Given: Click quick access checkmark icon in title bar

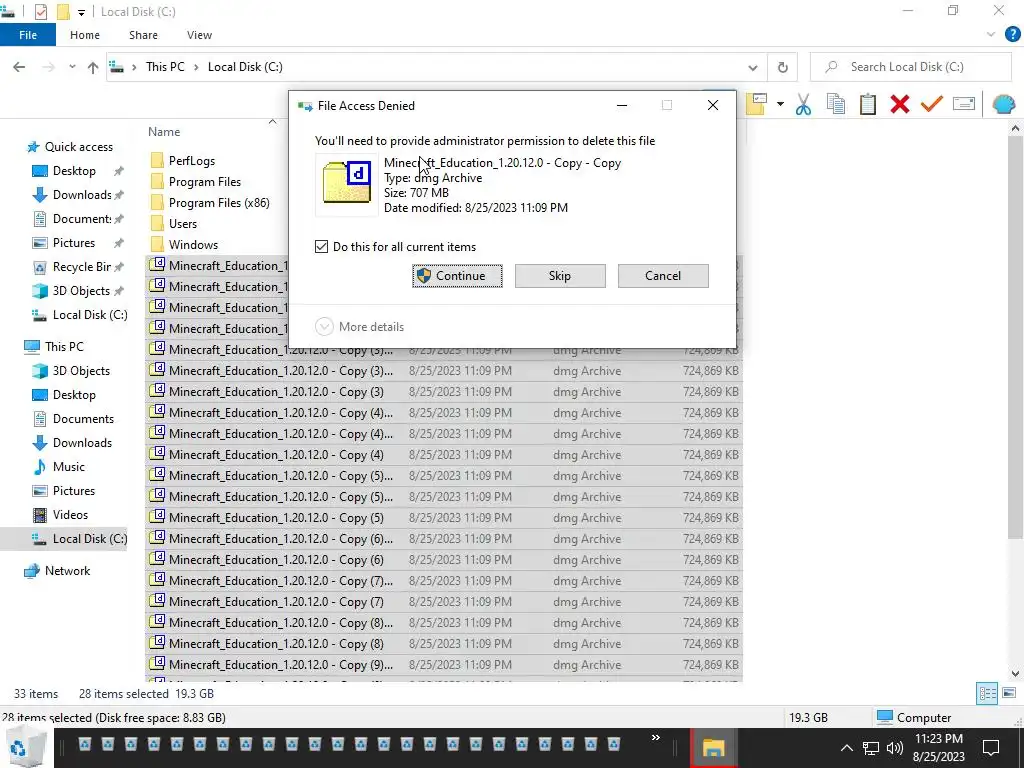Looking at the screenshot, I should click(x=40, y=12).
